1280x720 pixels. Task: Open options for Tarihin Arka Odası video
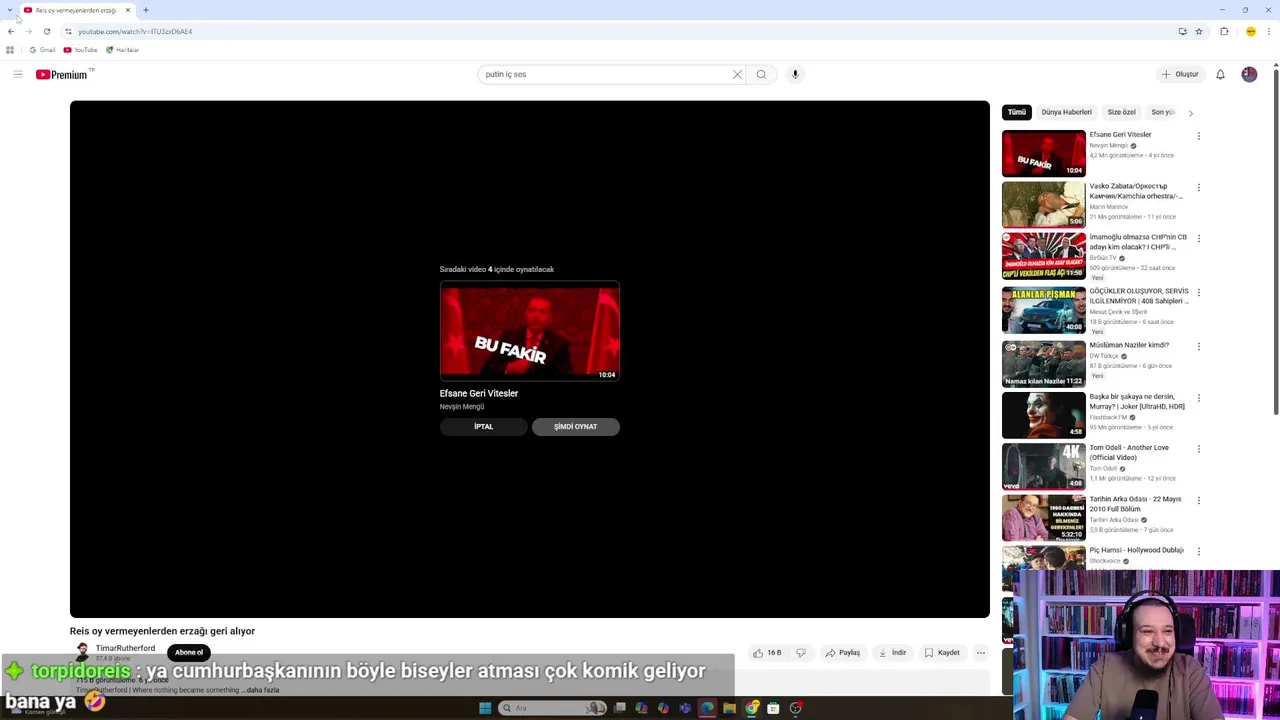coord(1199,500)
